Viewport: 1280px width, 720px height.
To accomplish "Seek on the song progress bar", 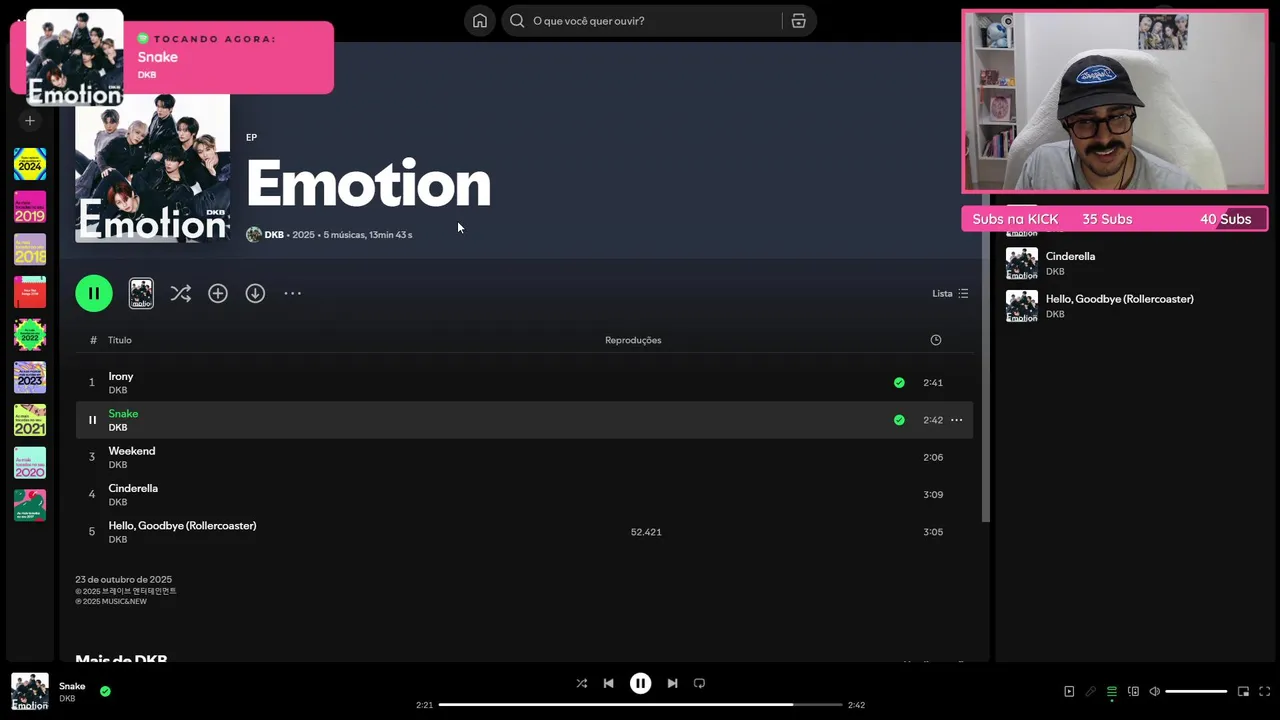I will (x=640, y=705).
